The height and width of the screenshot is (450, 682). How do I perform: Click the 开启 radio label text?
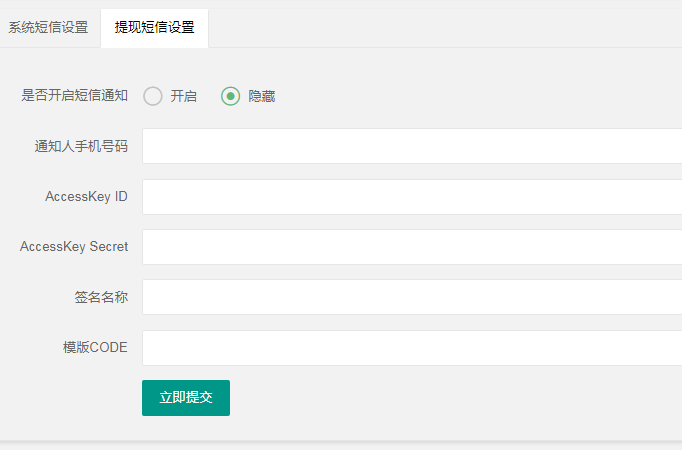point(184,96)
